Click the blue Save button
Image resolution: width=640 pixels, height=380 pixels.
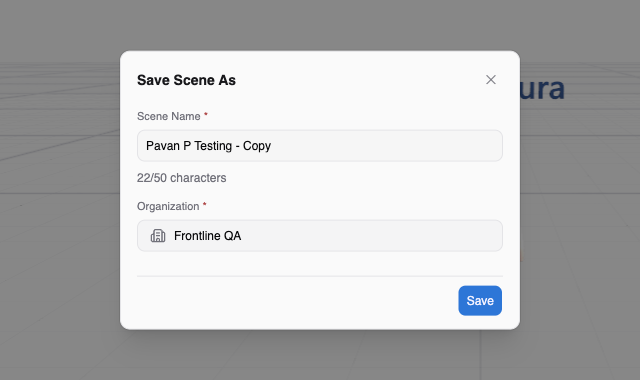coord(480,300)
